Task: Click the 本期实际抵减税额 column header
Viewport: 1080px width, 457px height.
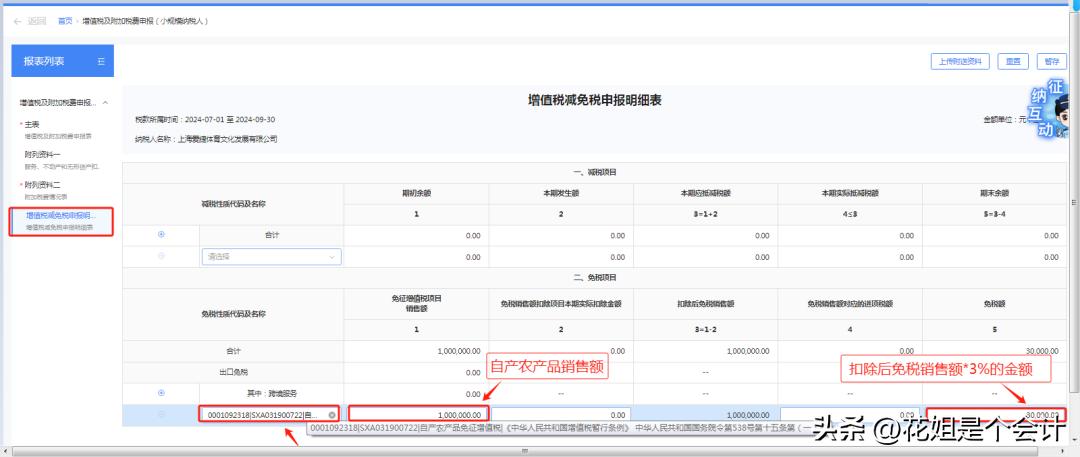Action: [x=849, y=193]
